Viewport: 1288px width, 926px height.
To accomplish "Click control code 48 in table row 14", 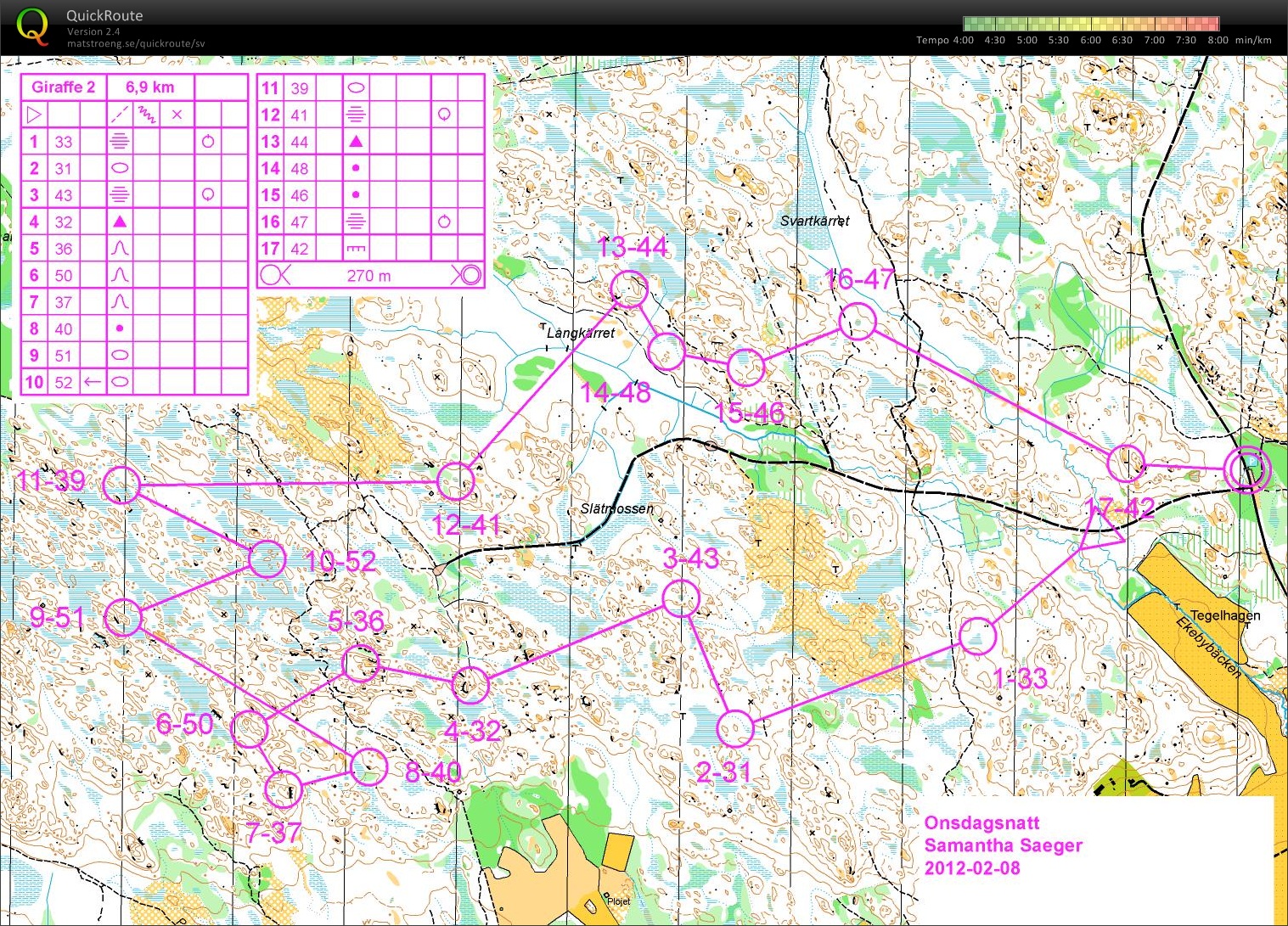I will (x=300, y=168).
